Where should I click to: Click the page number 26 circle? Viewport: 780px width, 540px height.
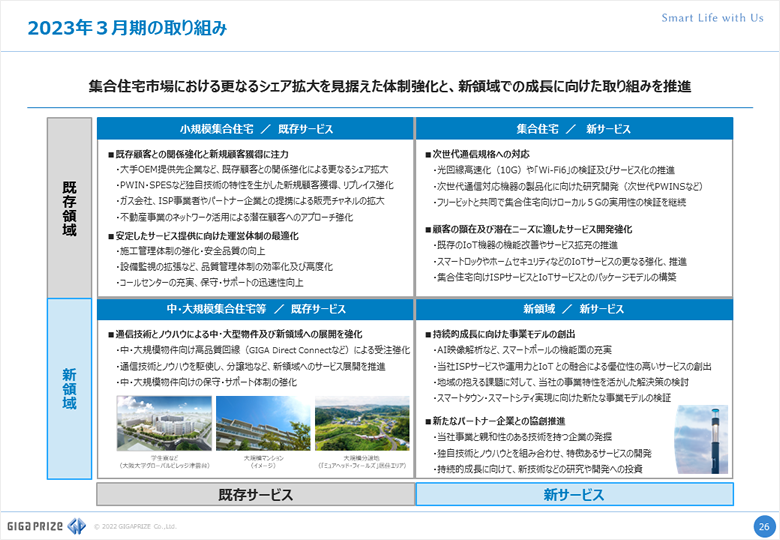[x=762, y=526]
